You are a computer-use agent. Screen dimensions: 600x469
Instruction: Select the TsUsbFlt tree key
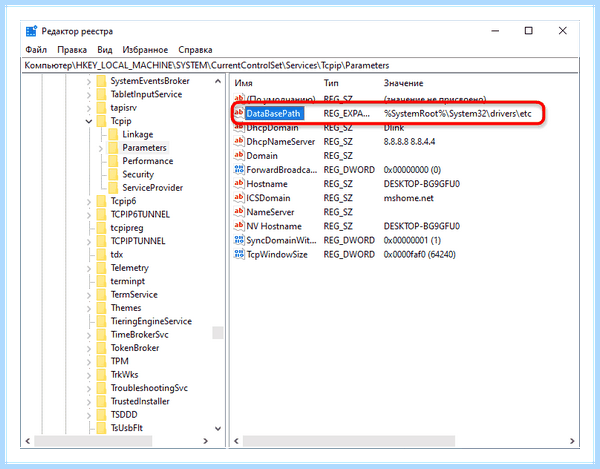(127, 428)
